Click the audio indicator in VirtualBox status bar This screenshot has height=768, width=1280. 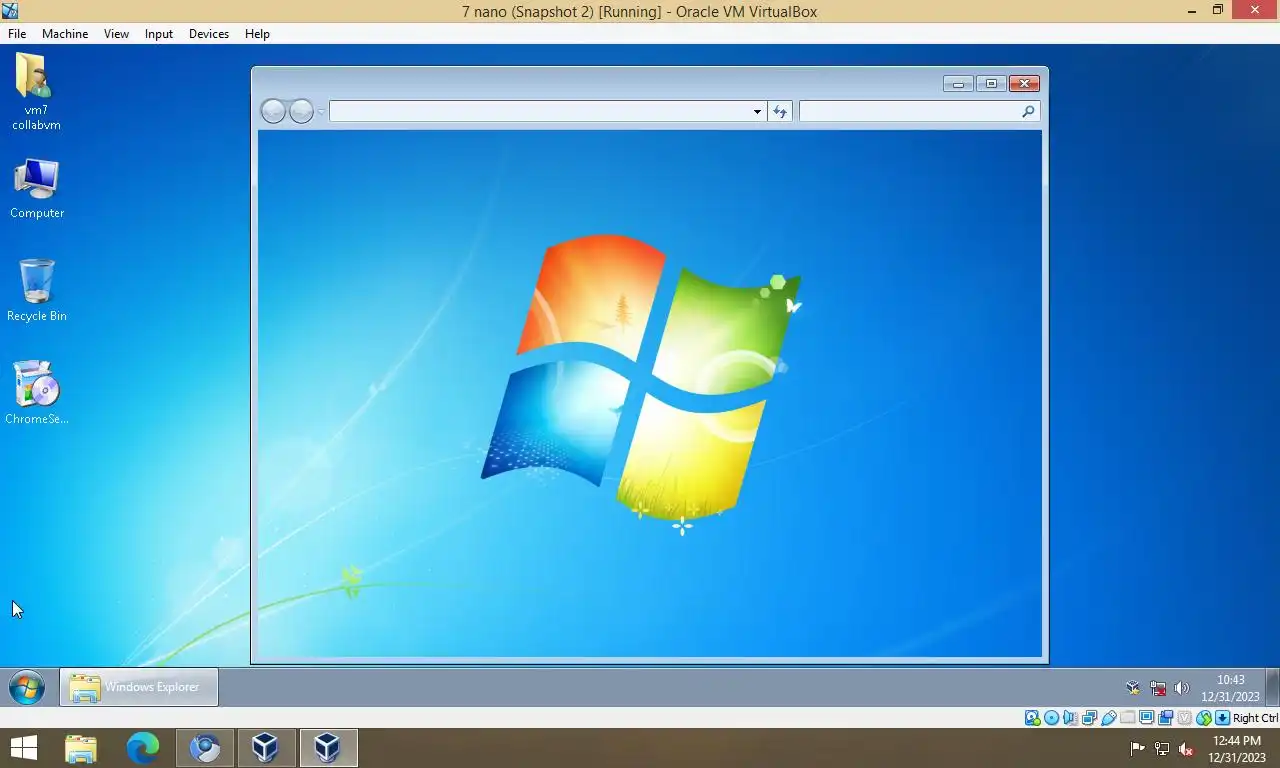(x=1070, y=718)
